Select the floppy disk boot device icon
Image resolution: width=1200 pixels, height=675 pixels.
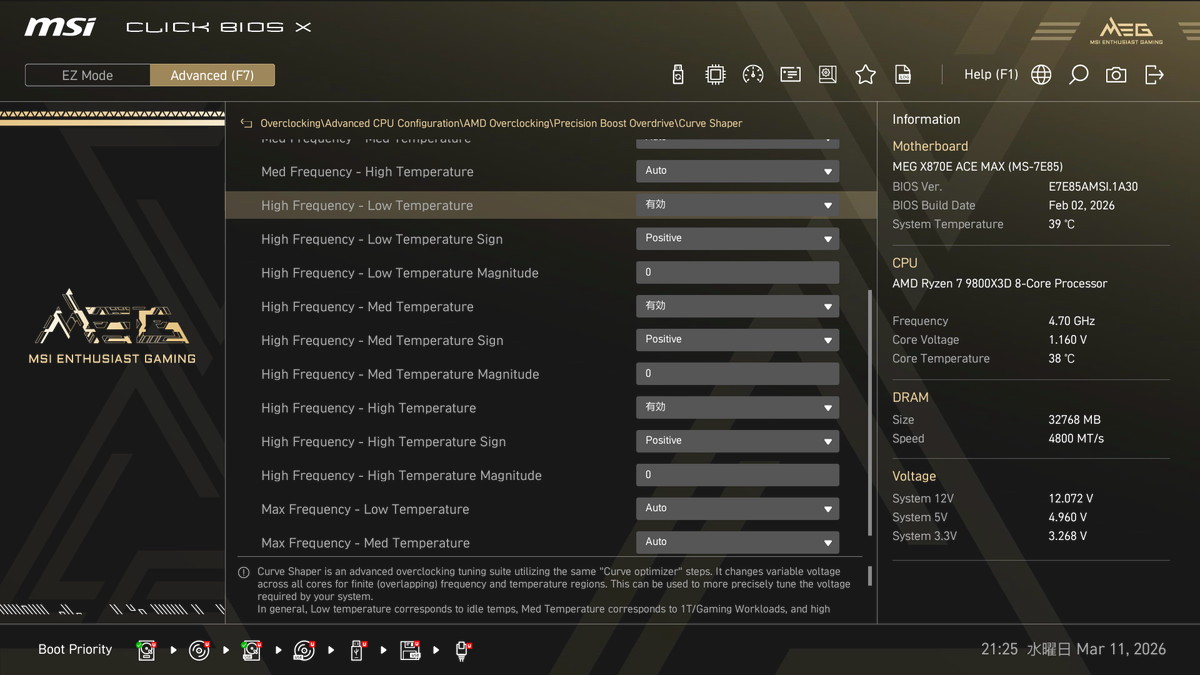click(x=410, y=650)
